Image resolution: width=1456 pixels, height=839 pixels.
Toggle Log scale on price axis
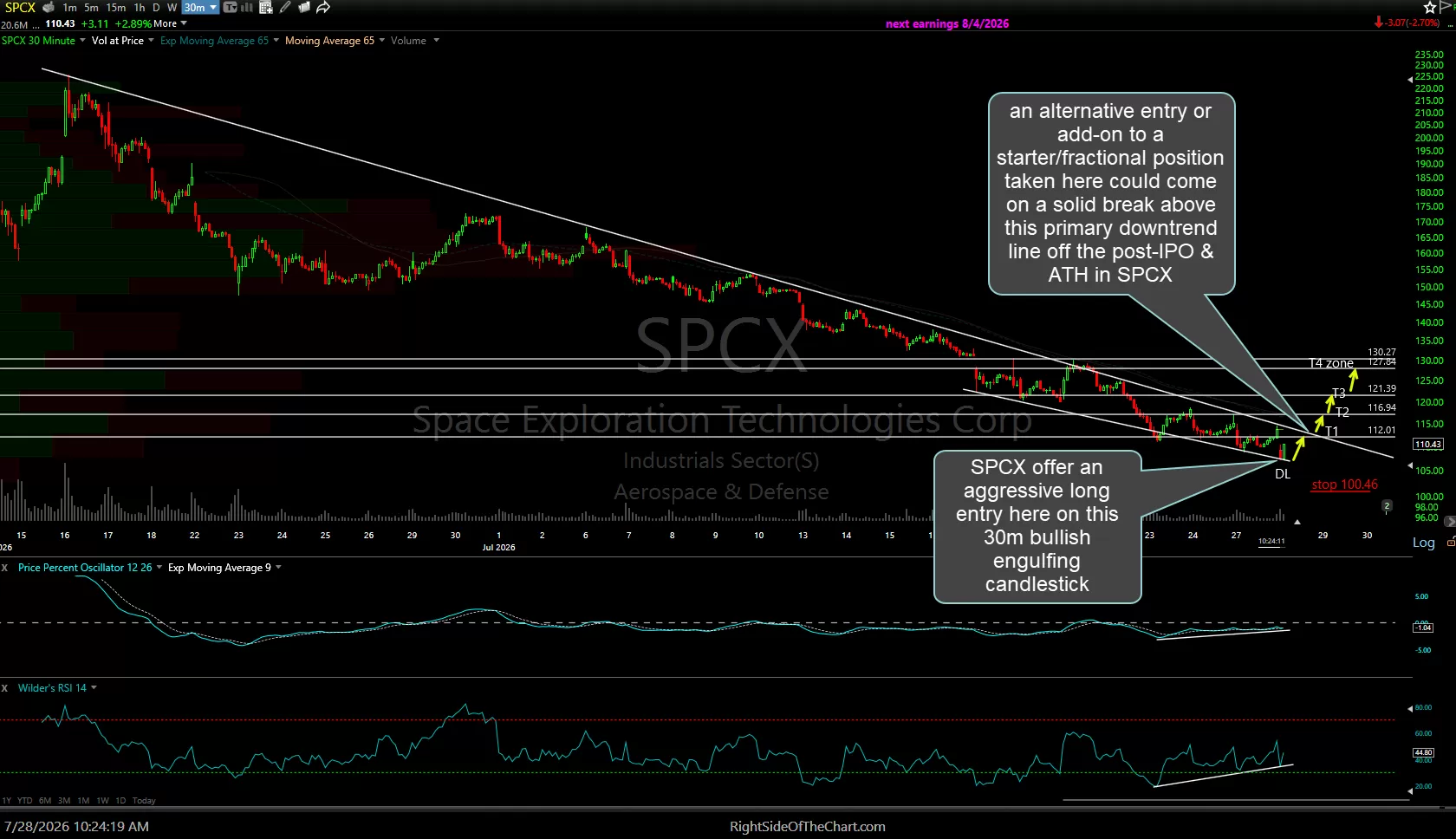[1424, 543]
